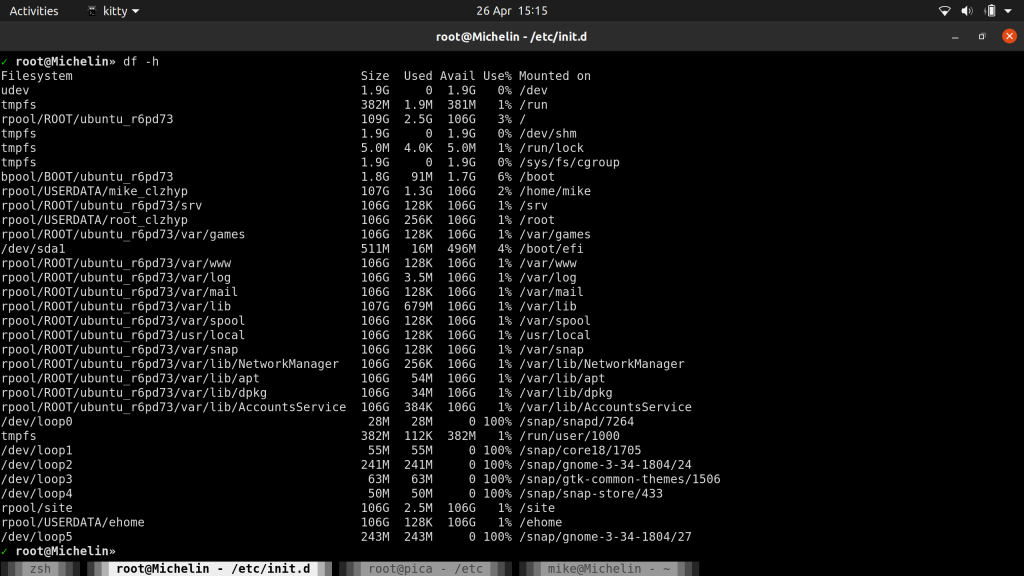The height and width of the screenshot is (576, 1024).
Task: Click the '679M' used value for /var/lib
Action: (x=418, y=306)
